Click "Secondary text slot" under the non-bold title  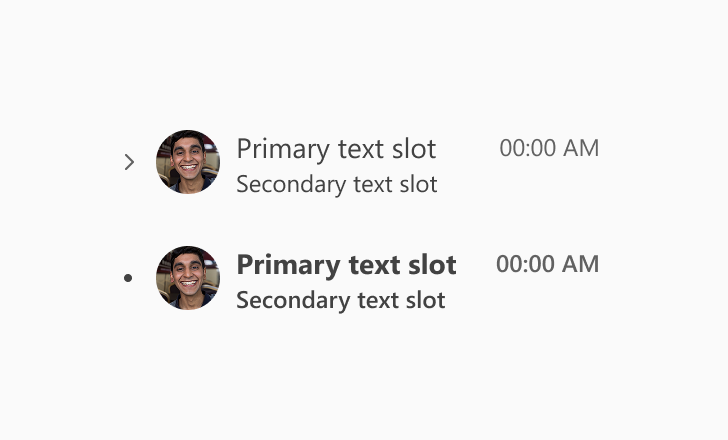point(337,184)
